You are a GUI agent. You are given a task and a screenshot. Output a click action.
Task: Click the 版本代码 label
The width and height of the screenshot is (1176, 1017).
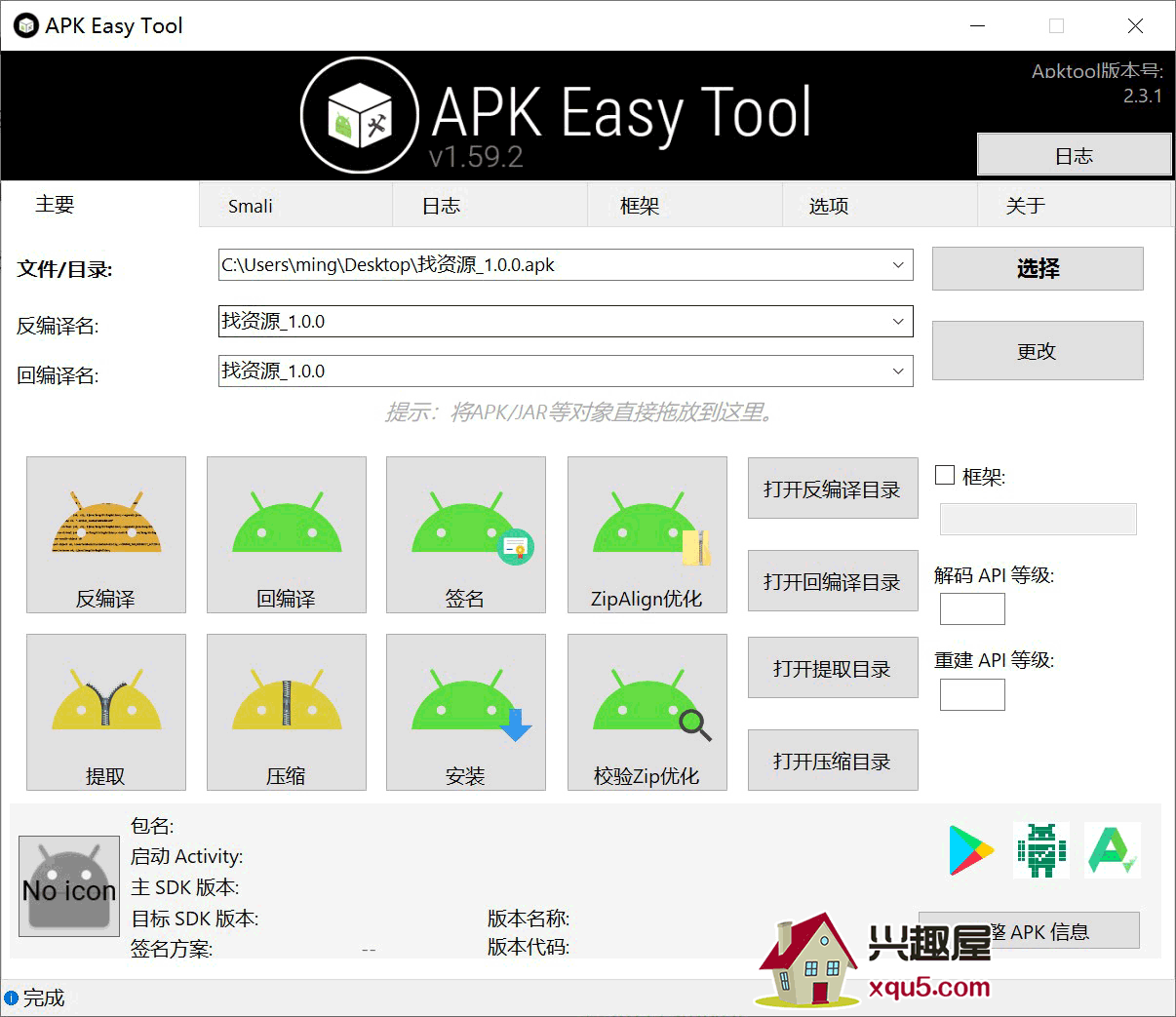click(529, 947)
